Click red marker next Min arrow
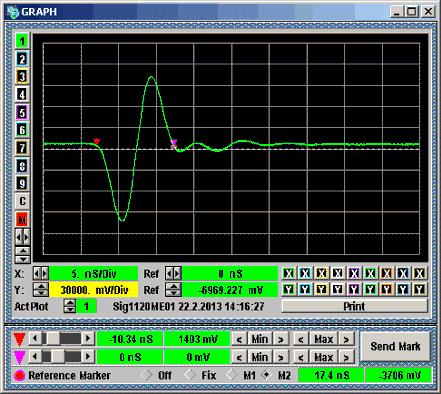This screenshot has width=441, height=394. tap(281, 339)
